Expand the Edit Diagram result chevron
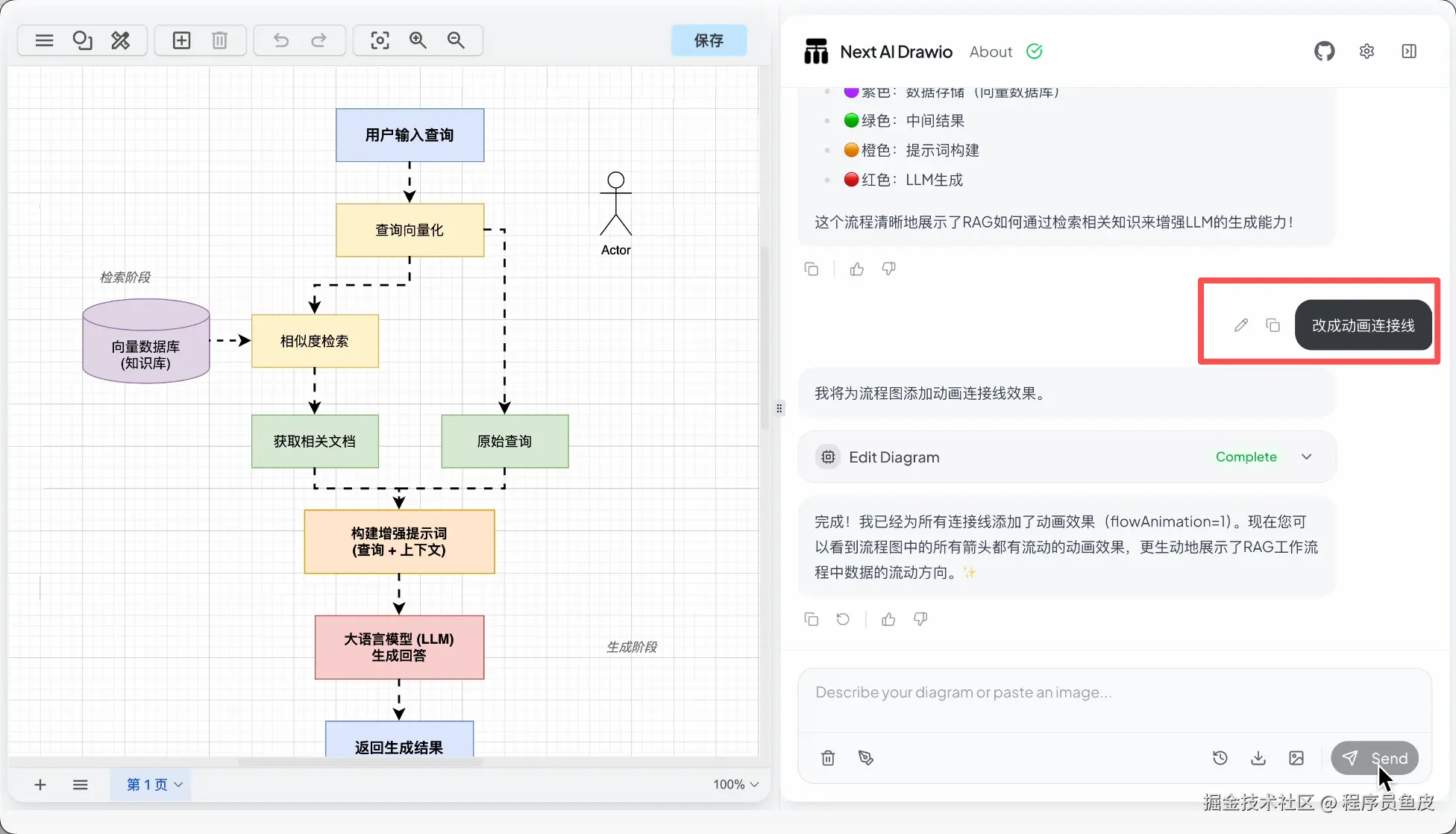Screen dimensions: 1456x834 click(x=1307, y=457)
